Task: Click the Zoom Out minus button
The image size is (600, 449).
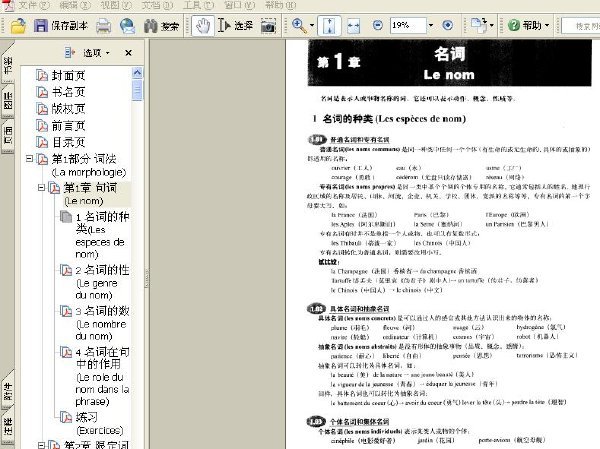Action: [x=378, y=26]
